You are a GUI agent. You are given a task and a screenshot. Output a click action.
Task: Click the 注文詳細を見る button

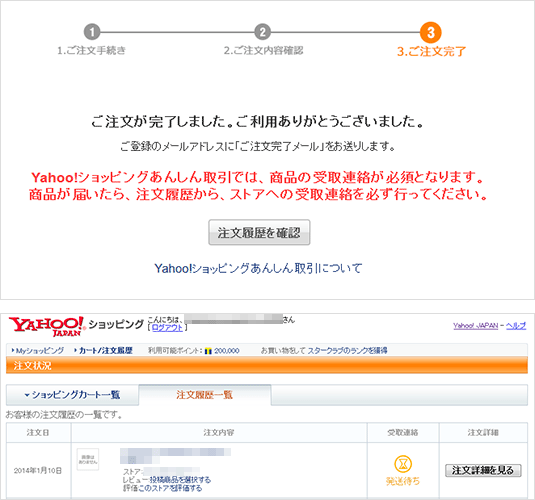(483, 470)
